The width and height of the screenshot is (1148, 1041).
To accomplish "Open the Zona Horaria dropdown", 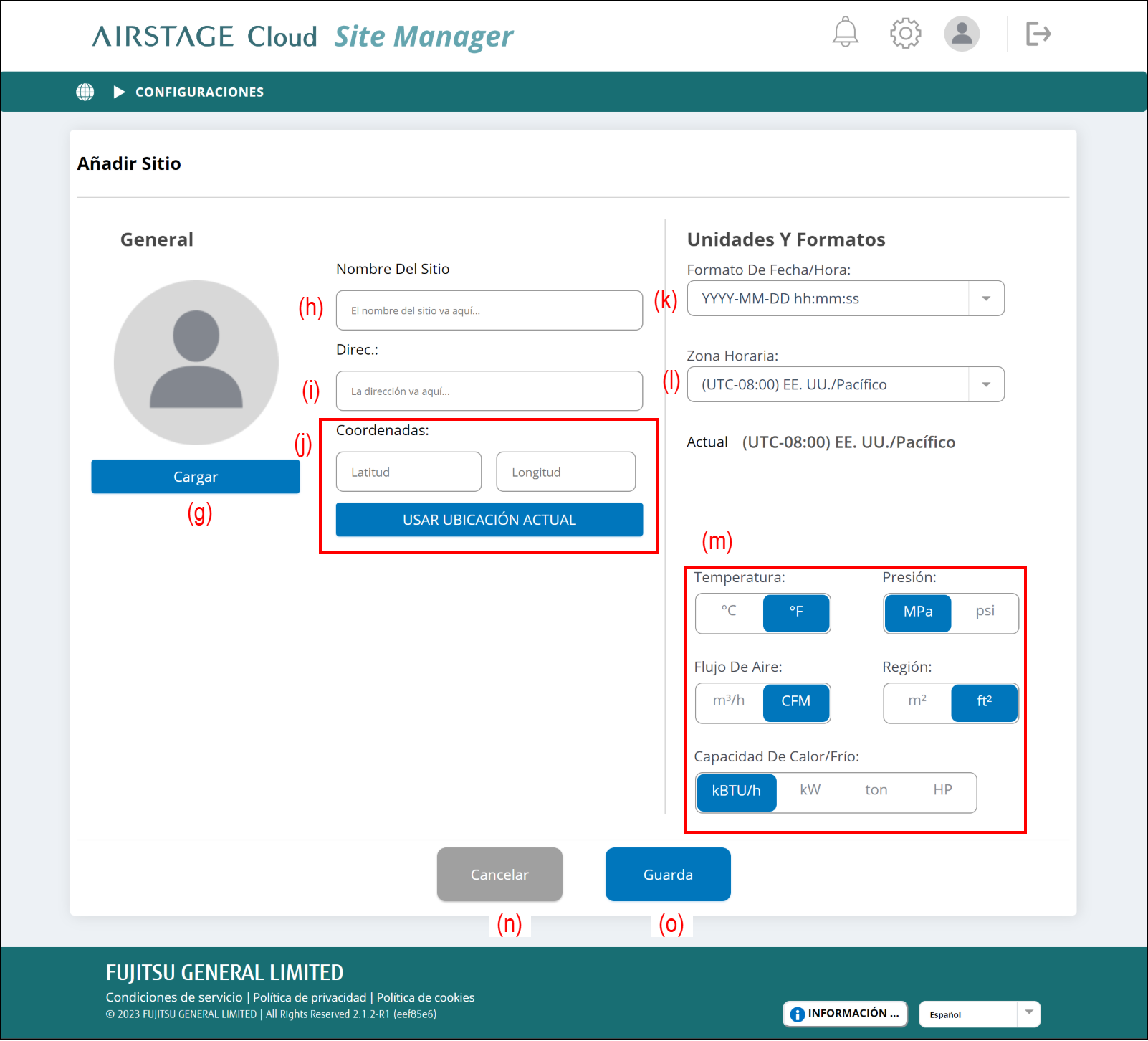I will [x=986, y=385].
